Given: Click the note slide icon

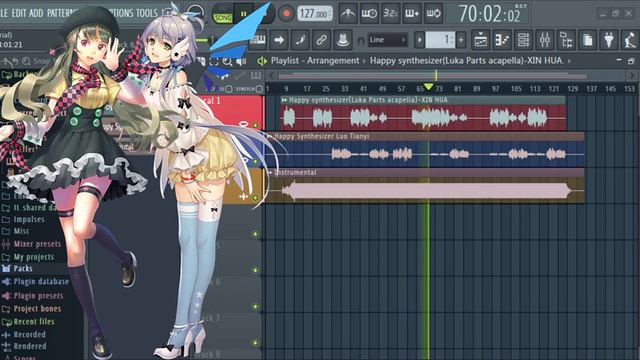Looking at the screenshot, I should click(300, 40).
